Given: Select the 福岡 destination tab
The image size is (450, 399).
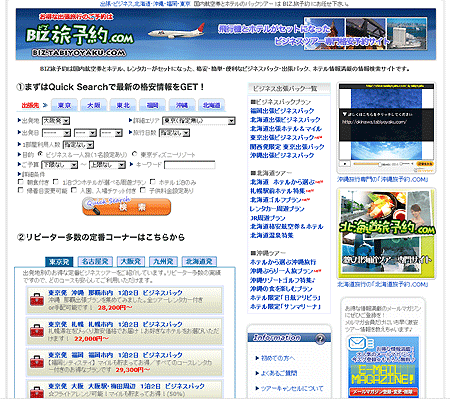Looking at the screenshot, I should (152, 105).
